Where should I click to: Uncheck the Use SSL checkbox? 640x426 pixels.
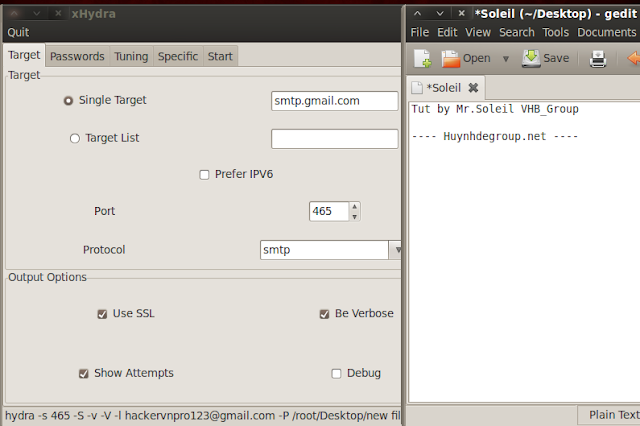(x=102, y=314)
